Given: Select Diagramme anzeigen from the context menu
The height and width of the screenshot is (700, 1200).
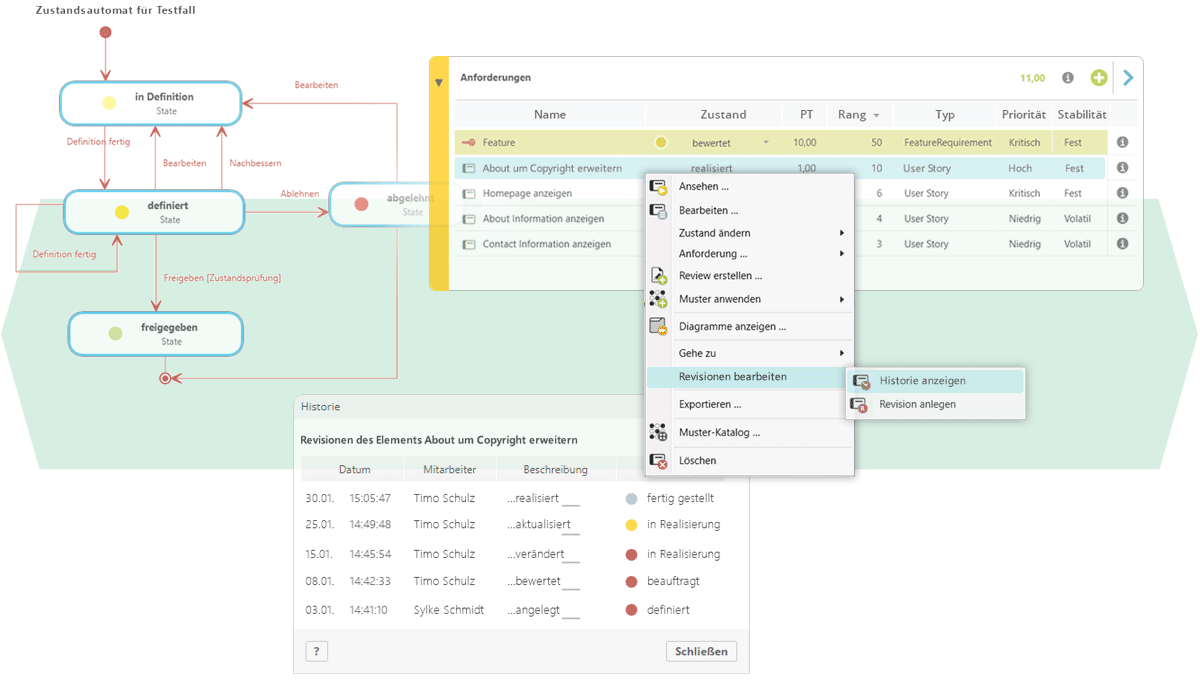Looking at the screenshot, I should (x=732, y=327).
